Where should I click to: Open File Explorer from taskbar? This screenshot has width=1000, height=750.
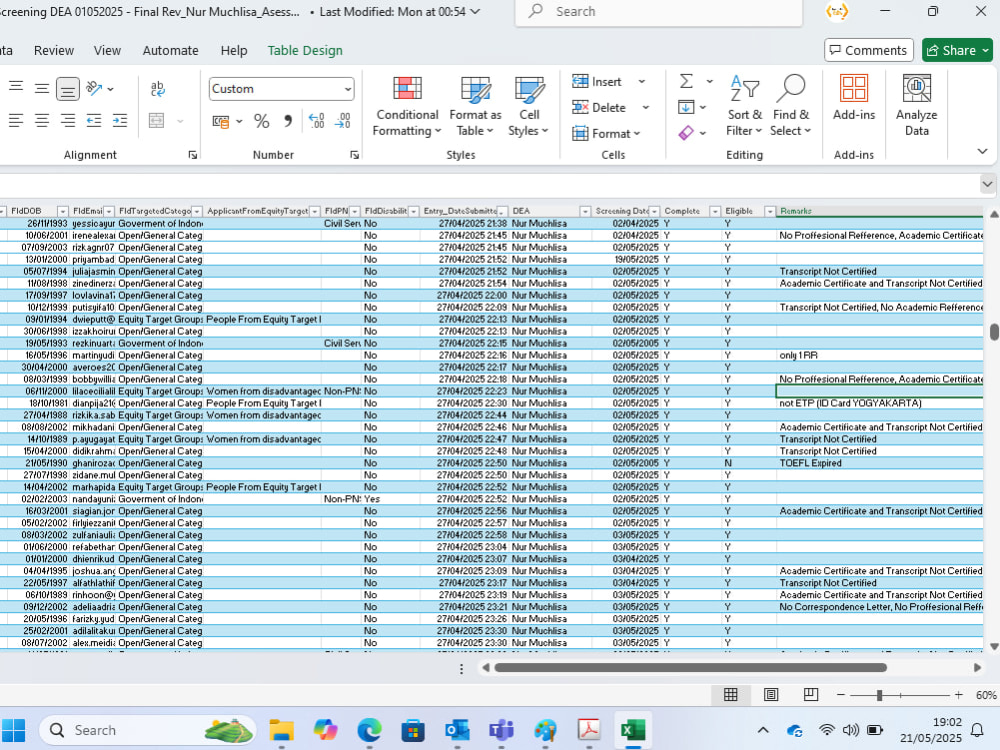(x=281, y=730)
